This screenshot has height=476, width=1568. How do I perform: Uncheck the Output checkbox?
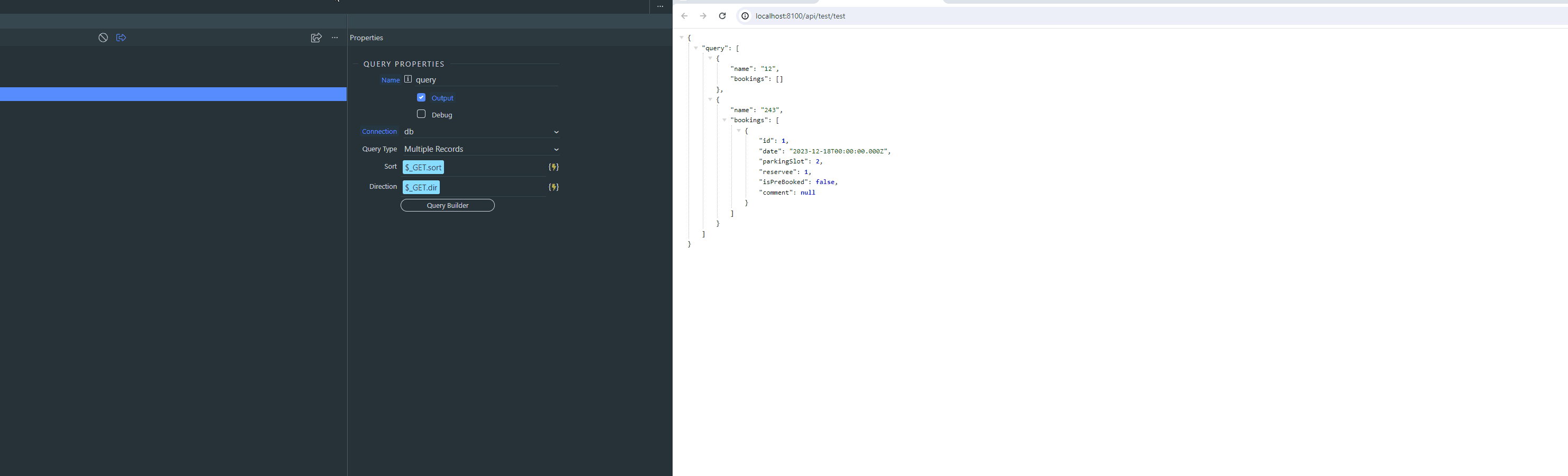pyautogui.click(x=421, y=97)
